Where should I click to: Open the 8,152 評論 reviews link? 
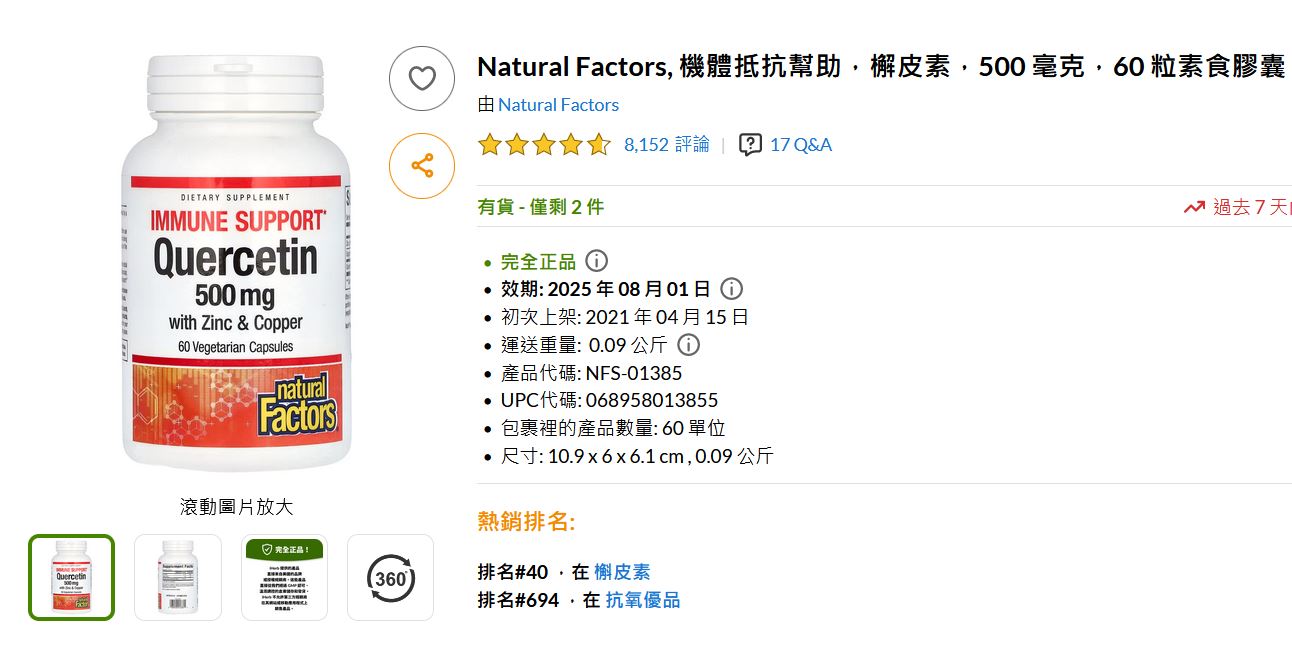[x=666, y=145]
